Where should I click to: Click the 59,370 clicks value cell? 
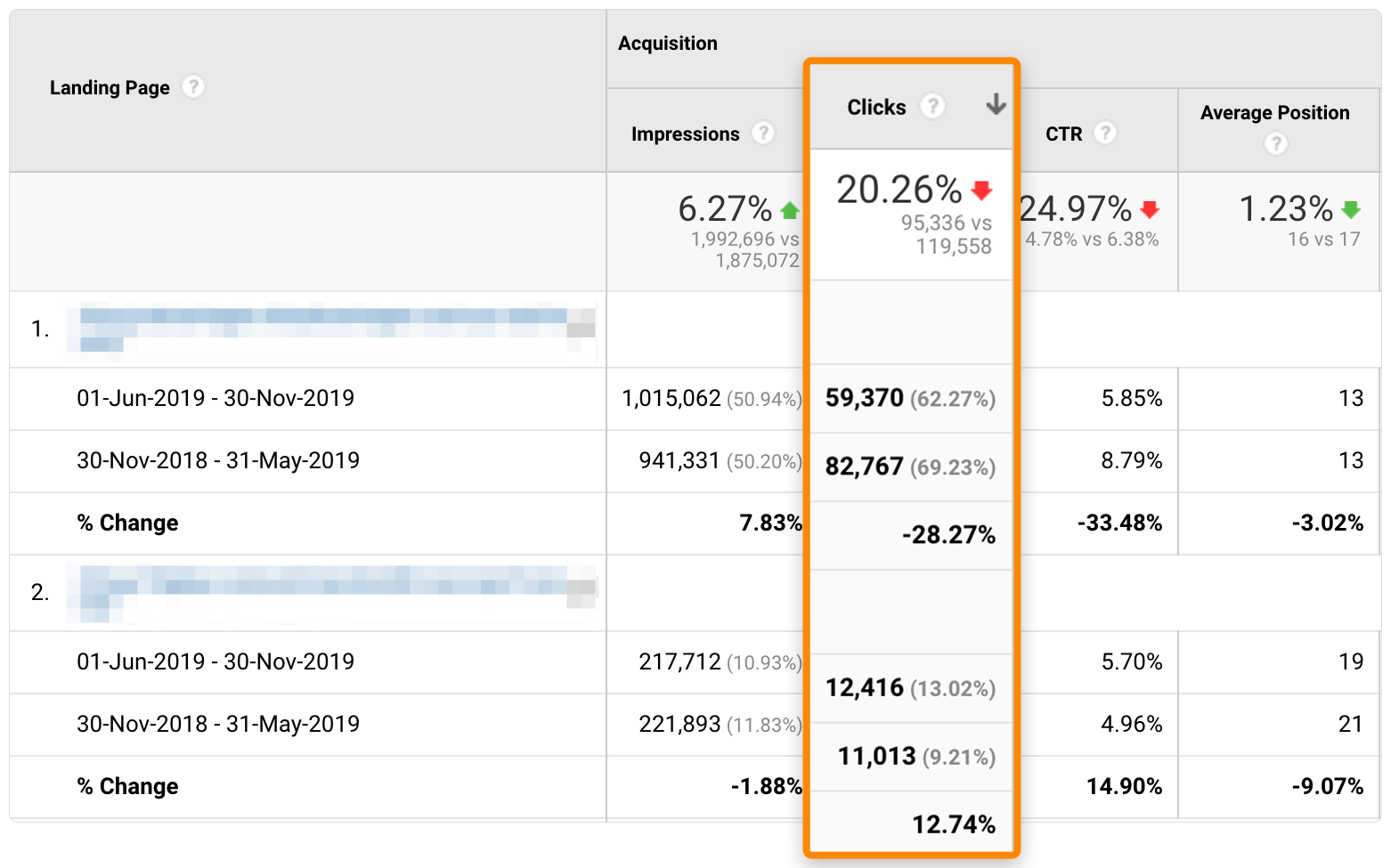pyautogui.click(x=864, y=398)
